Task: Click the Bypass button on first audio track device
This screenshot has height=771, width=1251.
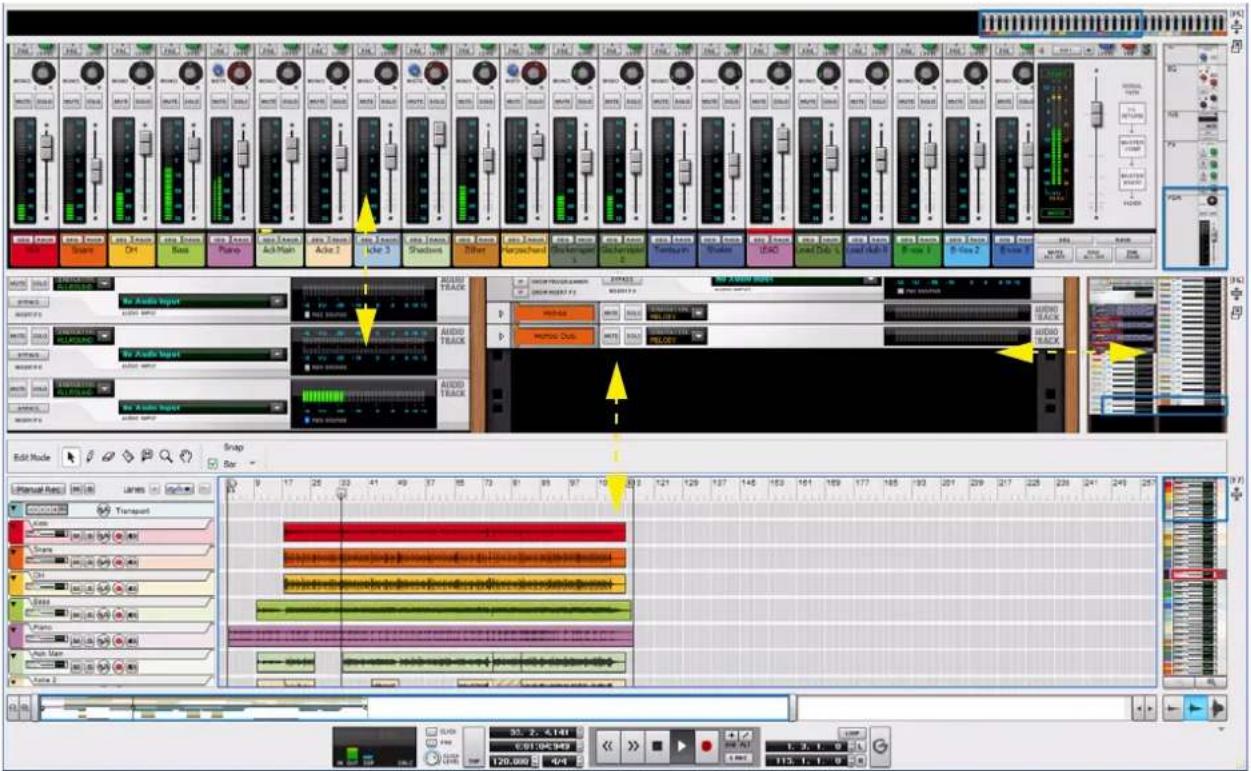Action: 29,300
